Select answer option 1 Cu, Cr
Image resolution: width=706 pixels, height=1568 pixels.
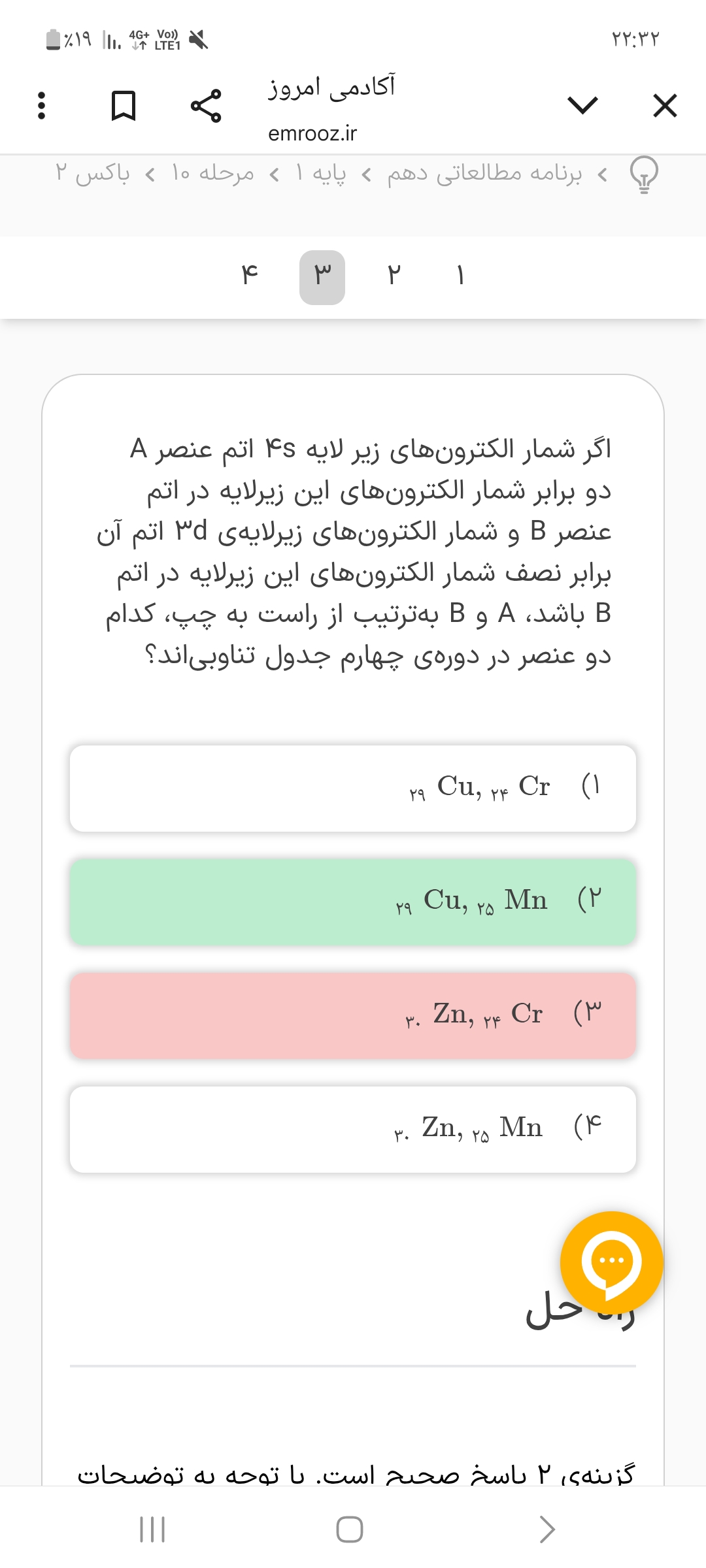click(353, 788)
